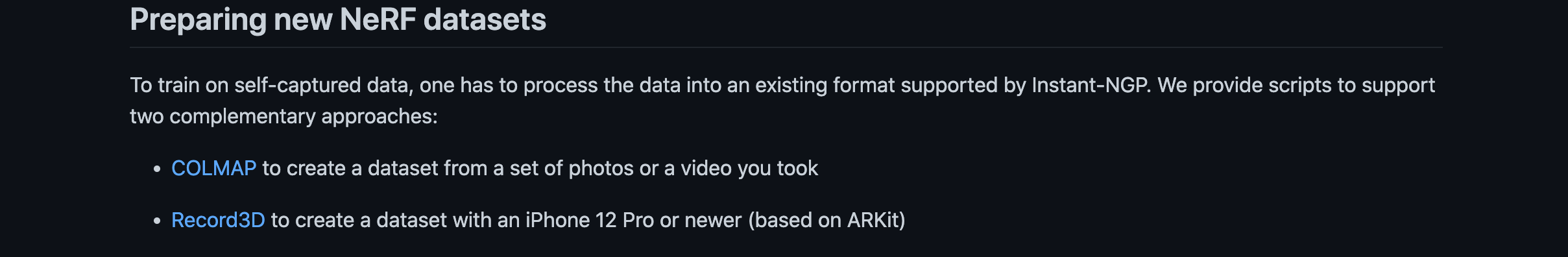Click the 'Preparing new NeRF datasets' heading
Image resolution: width=1568 pixels, height=257 pixels.
pyautogui.click(x=338, y=19)
